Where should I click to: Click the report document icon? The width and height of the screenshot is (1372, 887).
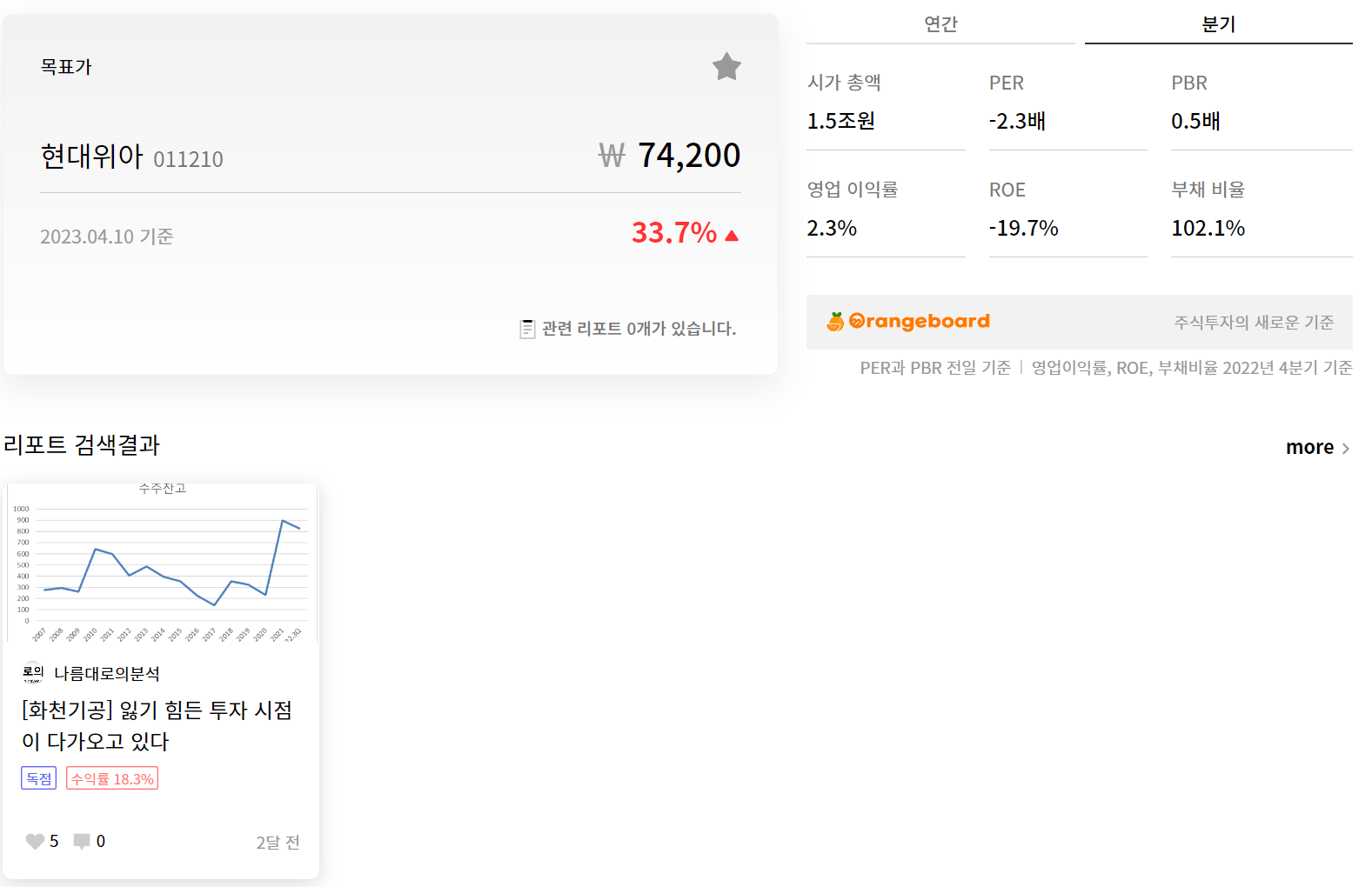(527, 329)
